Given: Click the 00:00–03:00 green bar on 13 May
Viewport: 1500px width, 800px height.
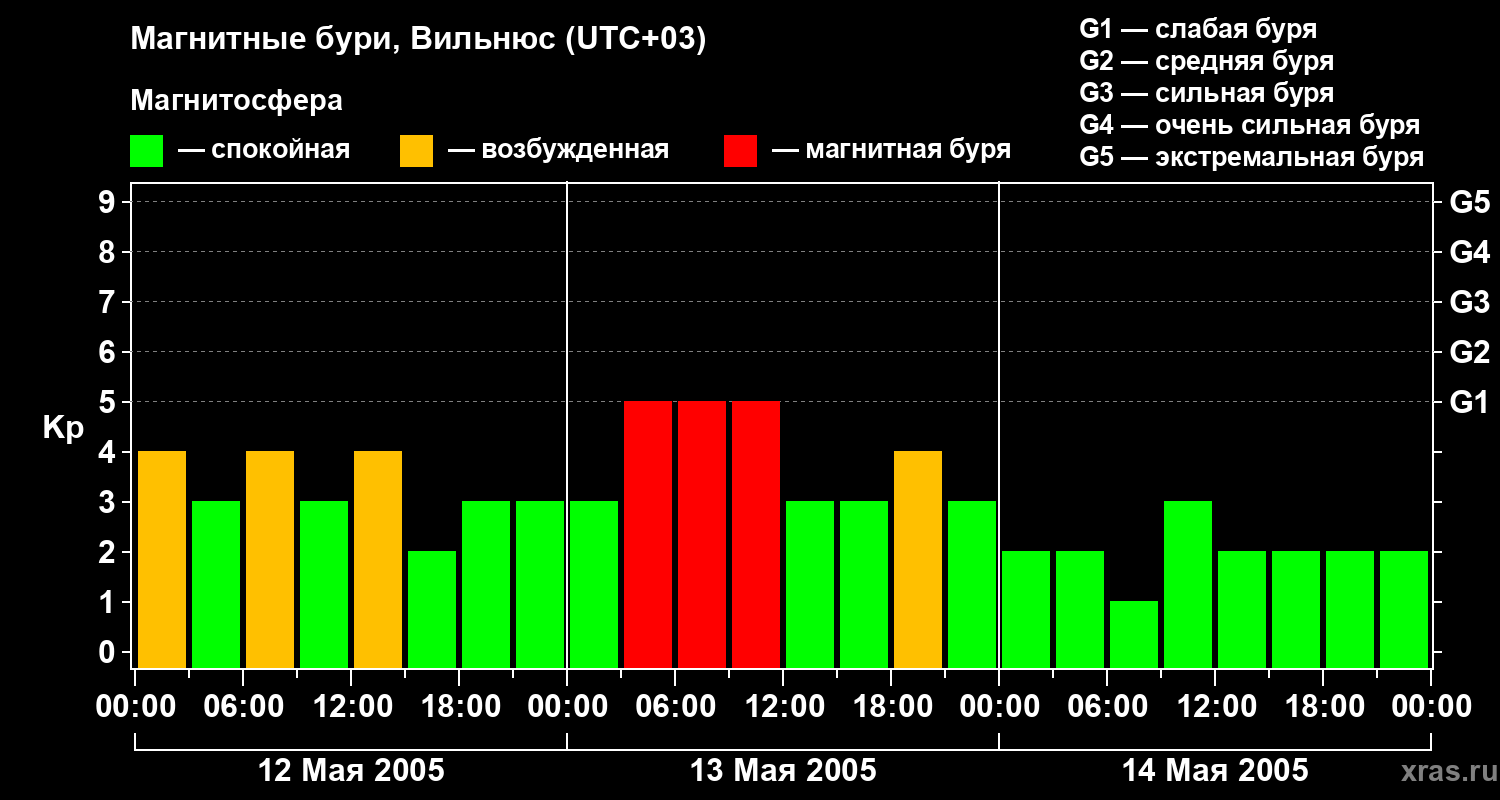Looking at the screenshot, I should pos(594,584).
